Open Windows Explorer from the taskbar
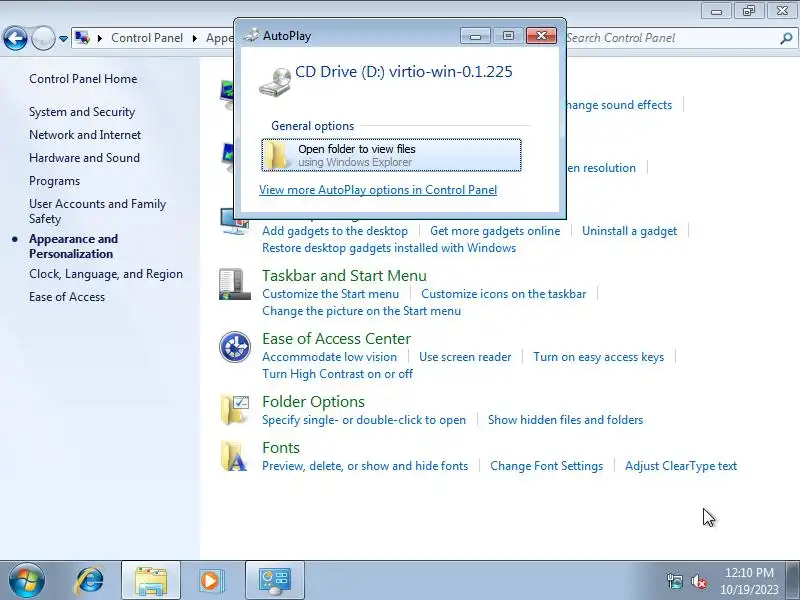The height and width of the screenshot is (600, 800). pos(151,580)
